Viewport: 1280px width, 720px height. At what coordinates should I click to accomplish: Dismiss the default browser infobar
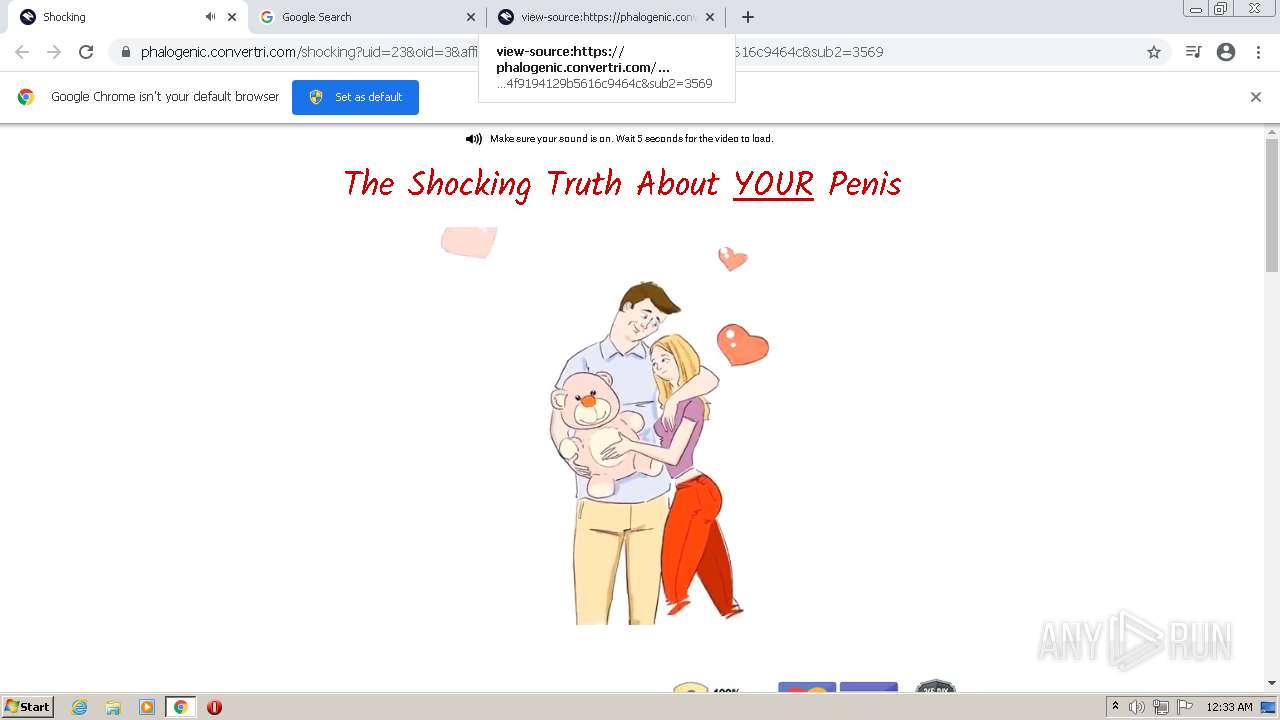point(1256,97)
